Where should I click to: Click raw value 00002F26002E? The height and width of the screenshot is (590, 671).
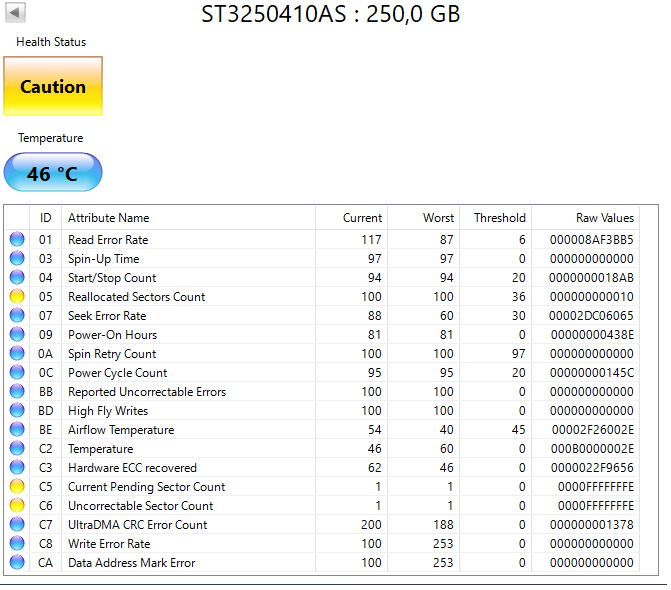(x=593, y=430)
